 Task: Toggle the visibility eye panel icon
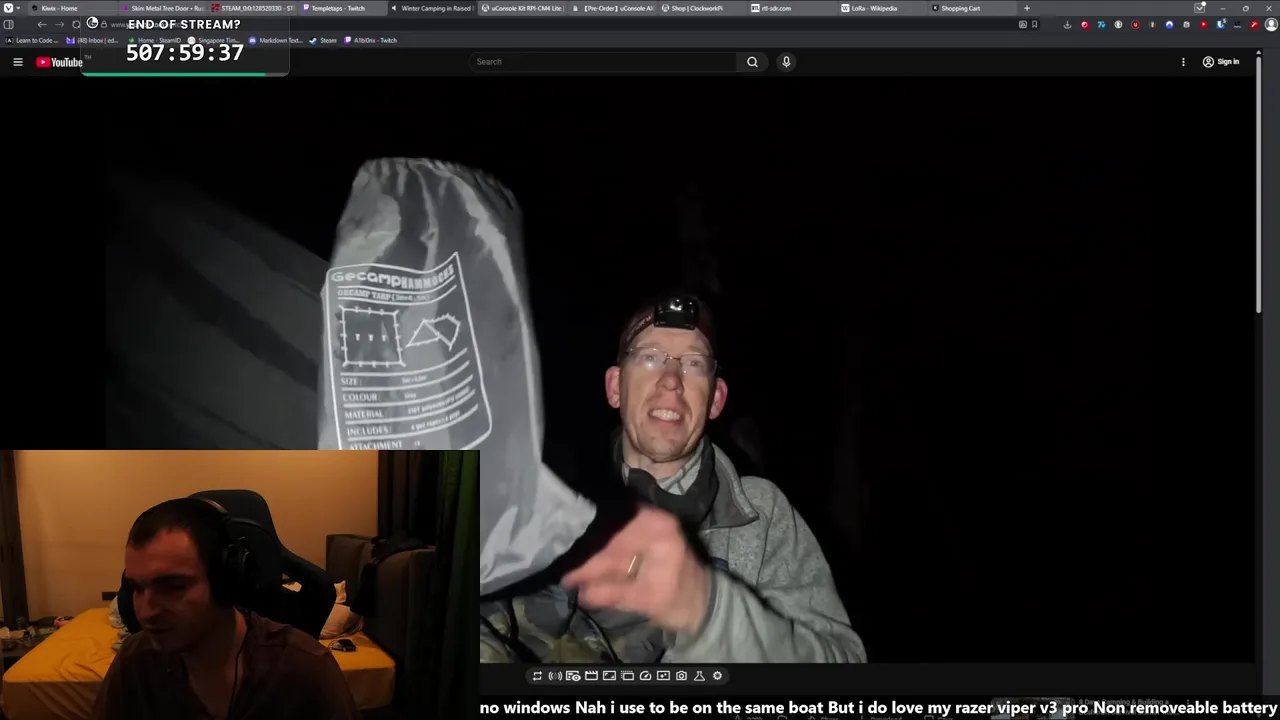click(573, 676)
